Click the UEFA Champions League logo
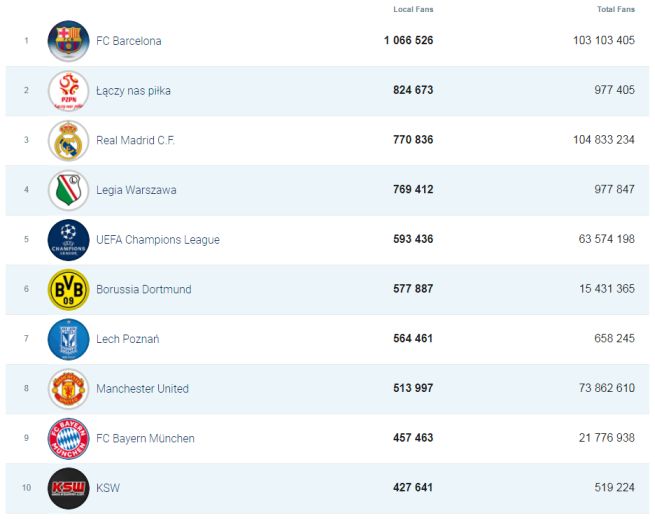The height and width of the screenshot is (520, 655). click(68, 240)
